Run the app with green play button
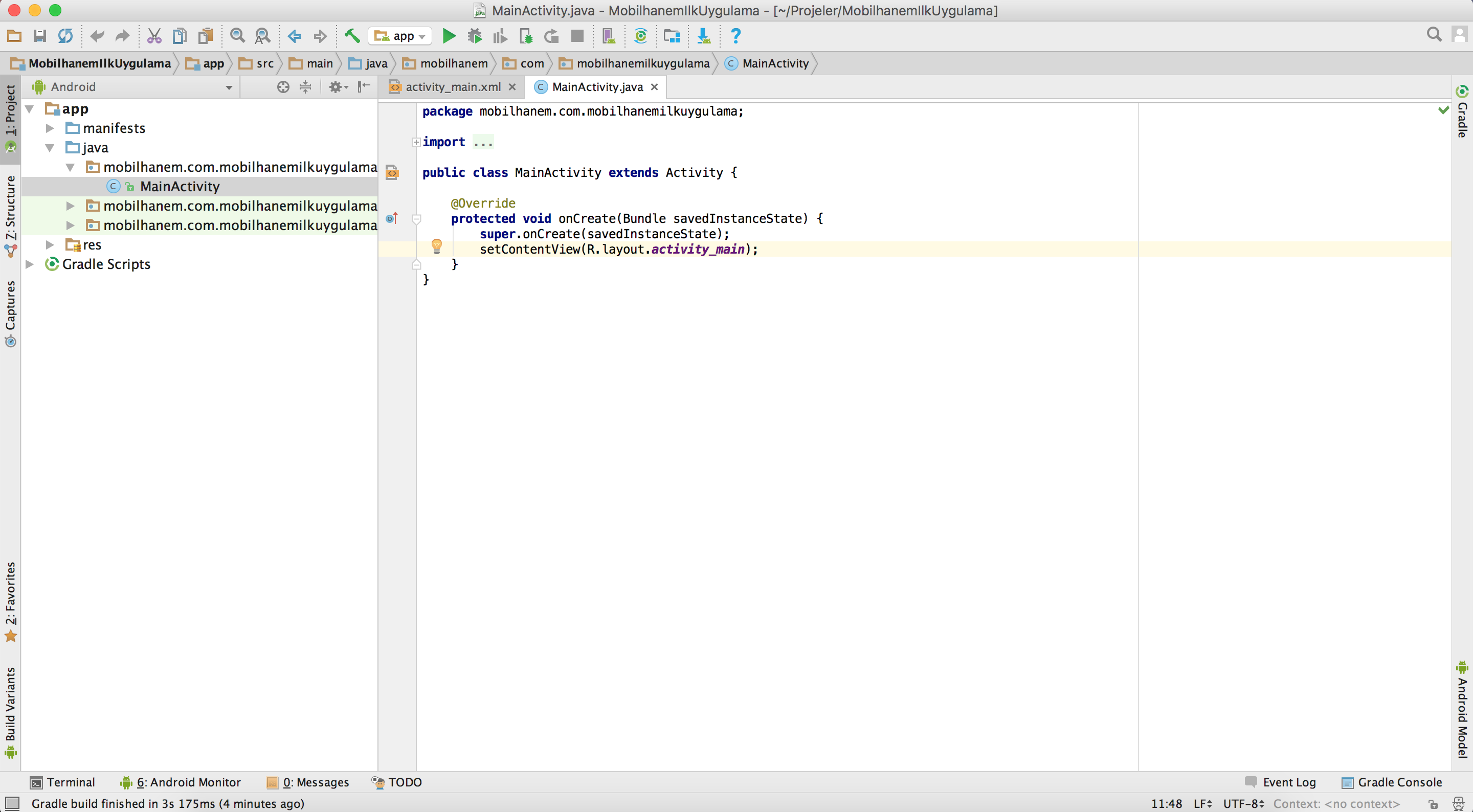 450,36
